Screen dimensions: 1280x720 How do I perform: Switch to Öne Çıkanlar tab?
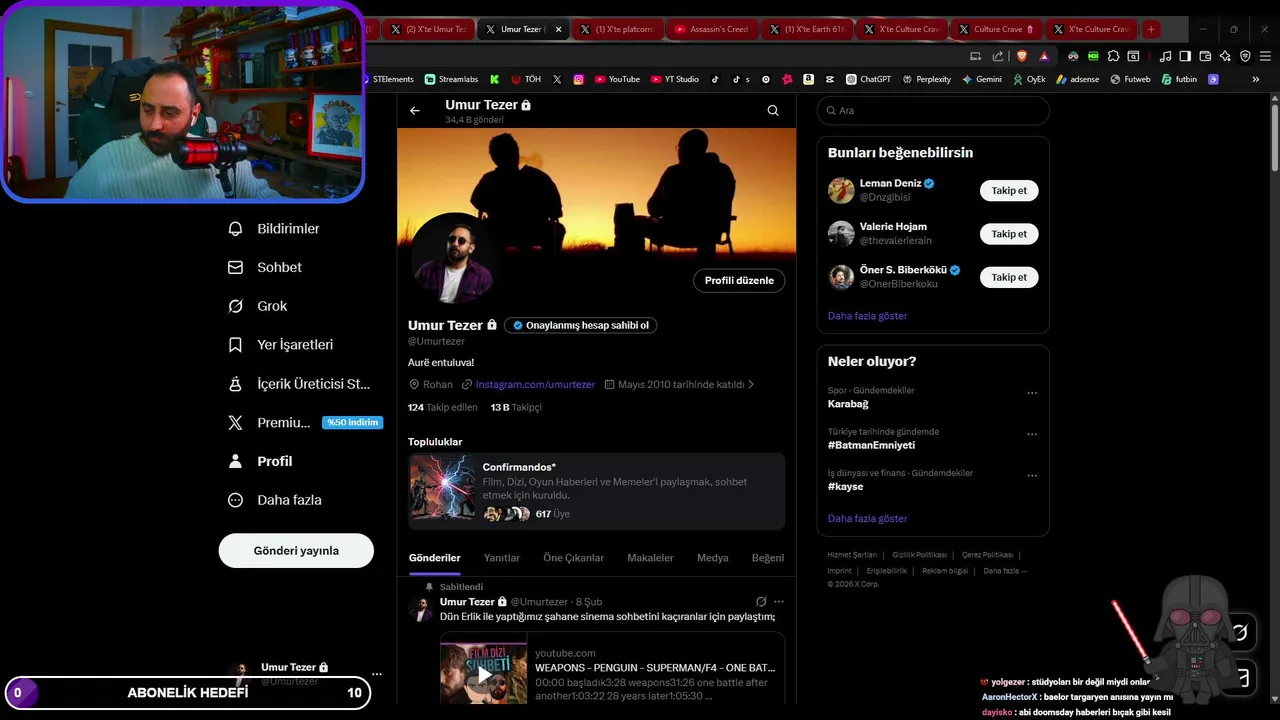click(573, 558)
